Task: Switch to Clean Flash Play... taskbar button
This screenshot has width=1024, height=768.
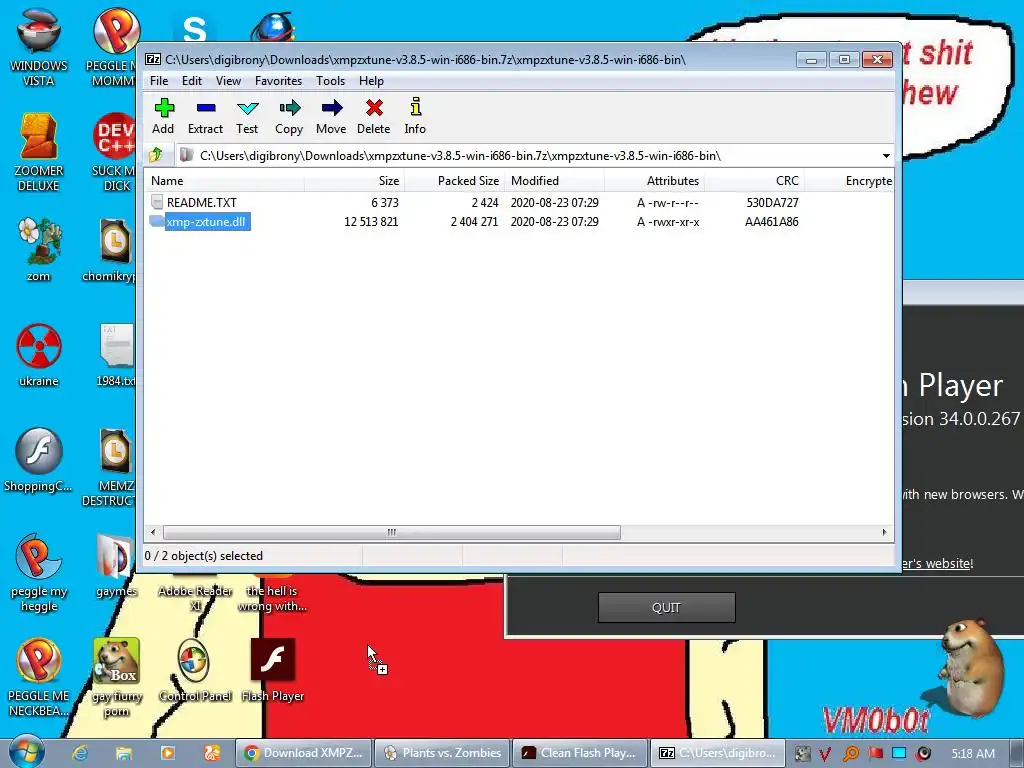Action: (x=581, y=753)
